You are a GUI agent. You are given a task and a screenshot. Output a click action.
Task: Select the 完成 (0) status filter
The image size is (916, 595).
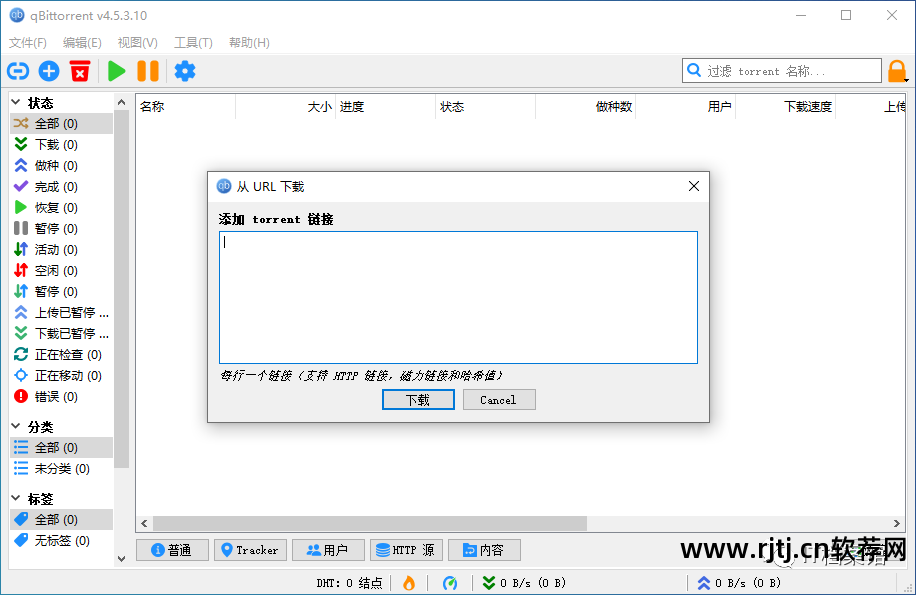(61, 187)
